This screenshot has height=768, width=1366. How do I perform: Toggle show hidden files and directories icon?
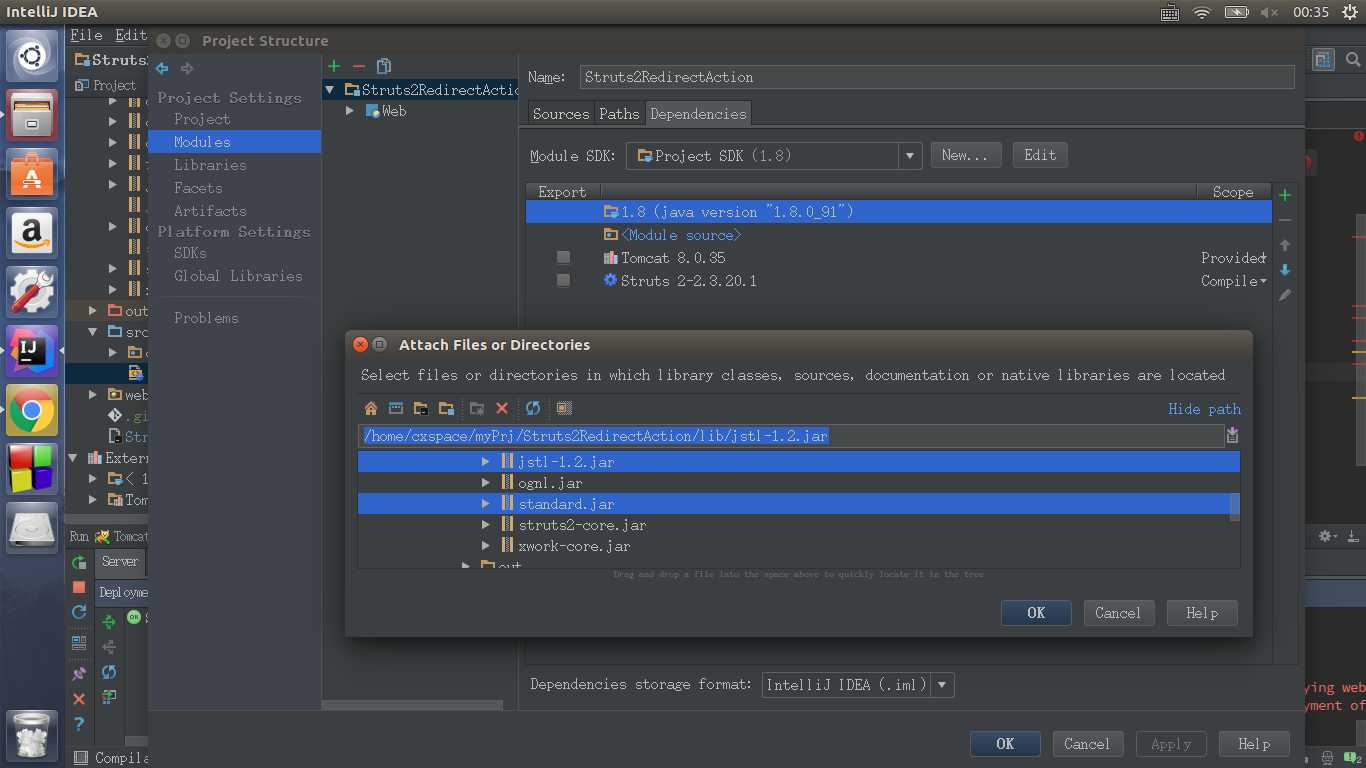(x=564, y=408)
